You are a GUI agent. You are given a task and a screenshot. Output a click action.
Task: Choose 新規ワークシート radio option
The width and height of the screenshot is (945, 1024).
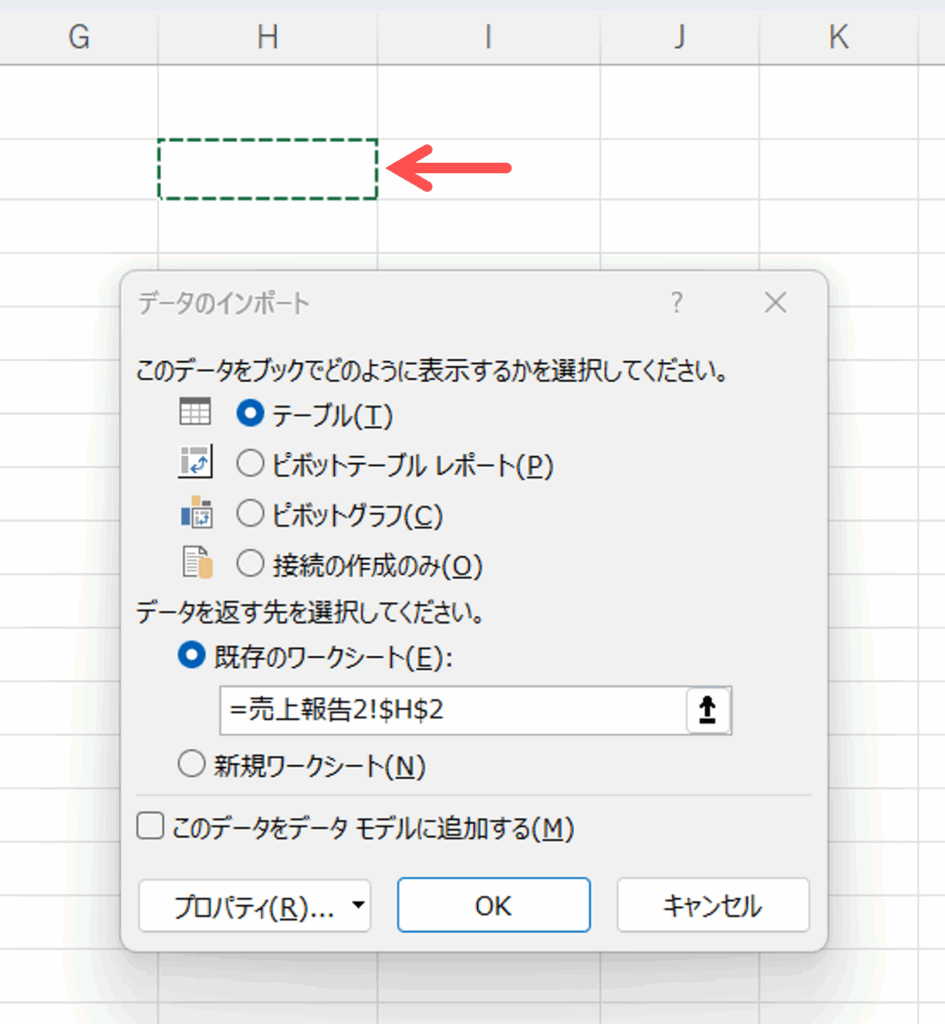point(191,766)
